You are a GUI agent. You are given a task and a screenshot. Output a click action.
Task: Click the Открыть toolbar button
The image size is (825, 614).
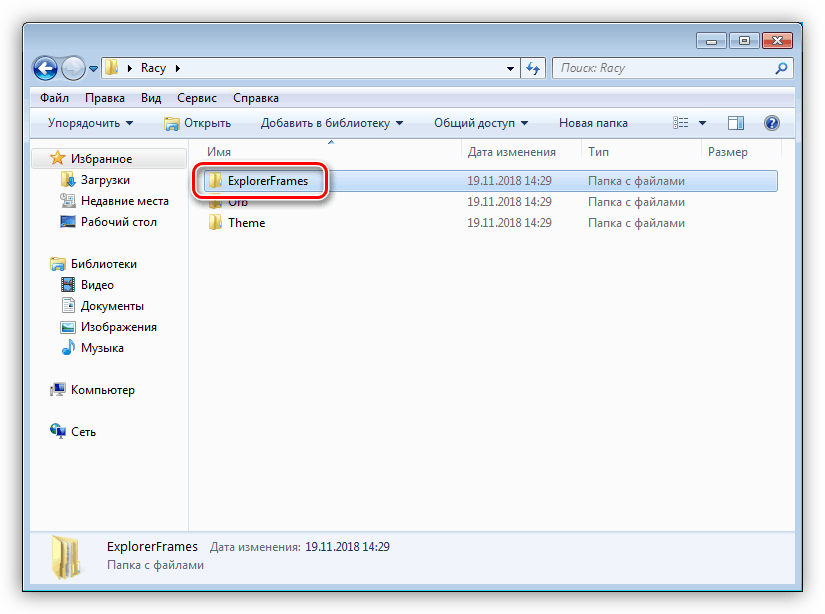click(198, 123)
